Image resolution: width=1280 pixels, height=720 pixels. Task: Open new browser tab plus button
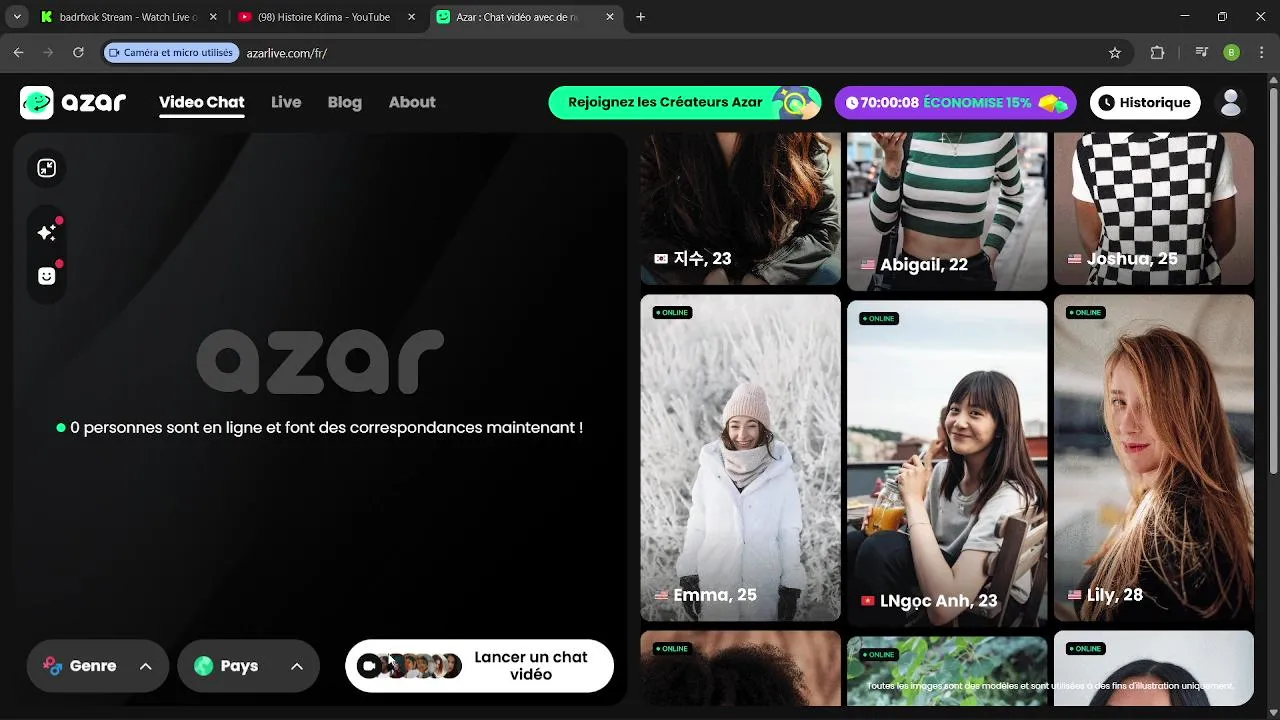[641, 17]
